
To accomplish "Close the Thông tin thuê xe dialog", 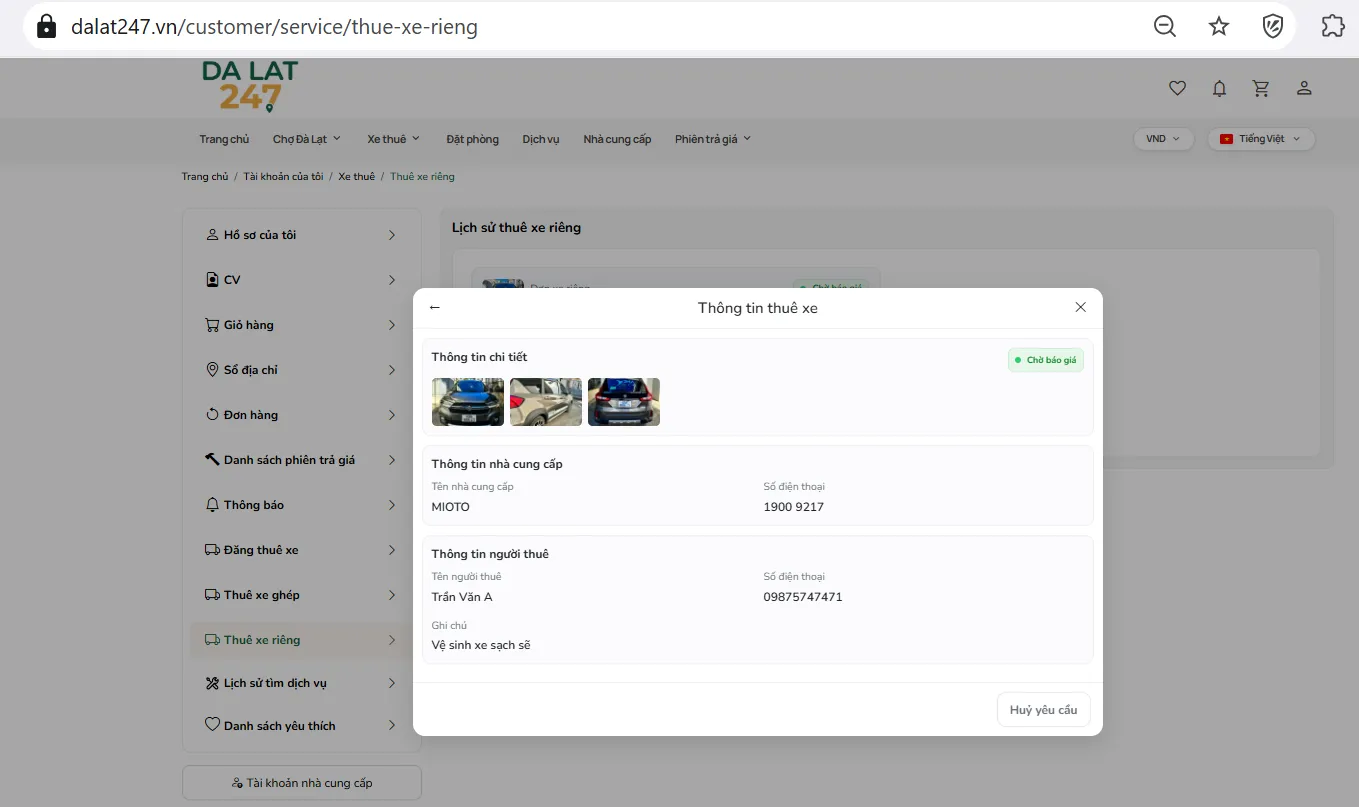I will [1080, 307].
